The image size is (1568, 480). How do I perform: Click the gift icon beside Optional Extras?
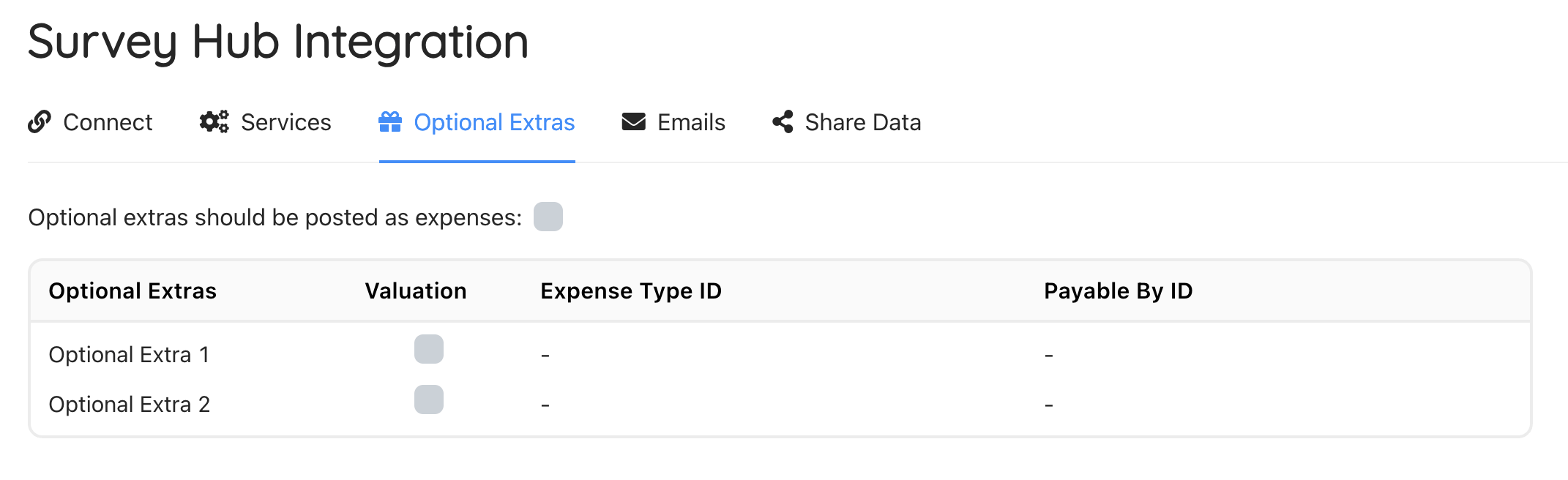pyautogui.click(x=390, y=121)
